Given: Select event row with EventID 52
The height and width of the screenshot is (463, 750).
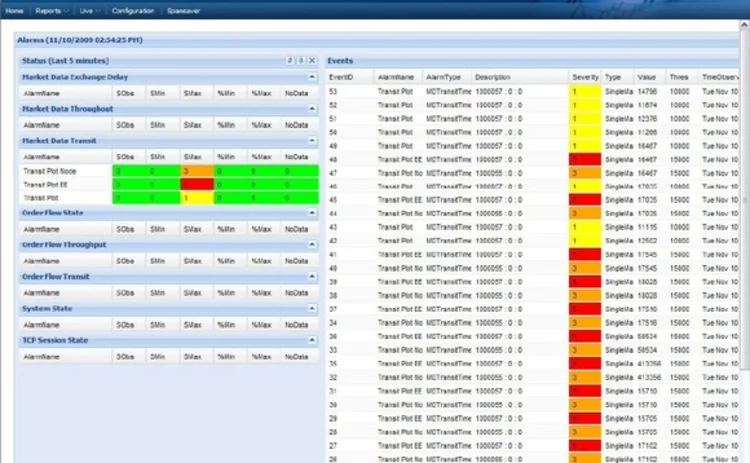Looking at the screenshot, I should click(532, 105).
